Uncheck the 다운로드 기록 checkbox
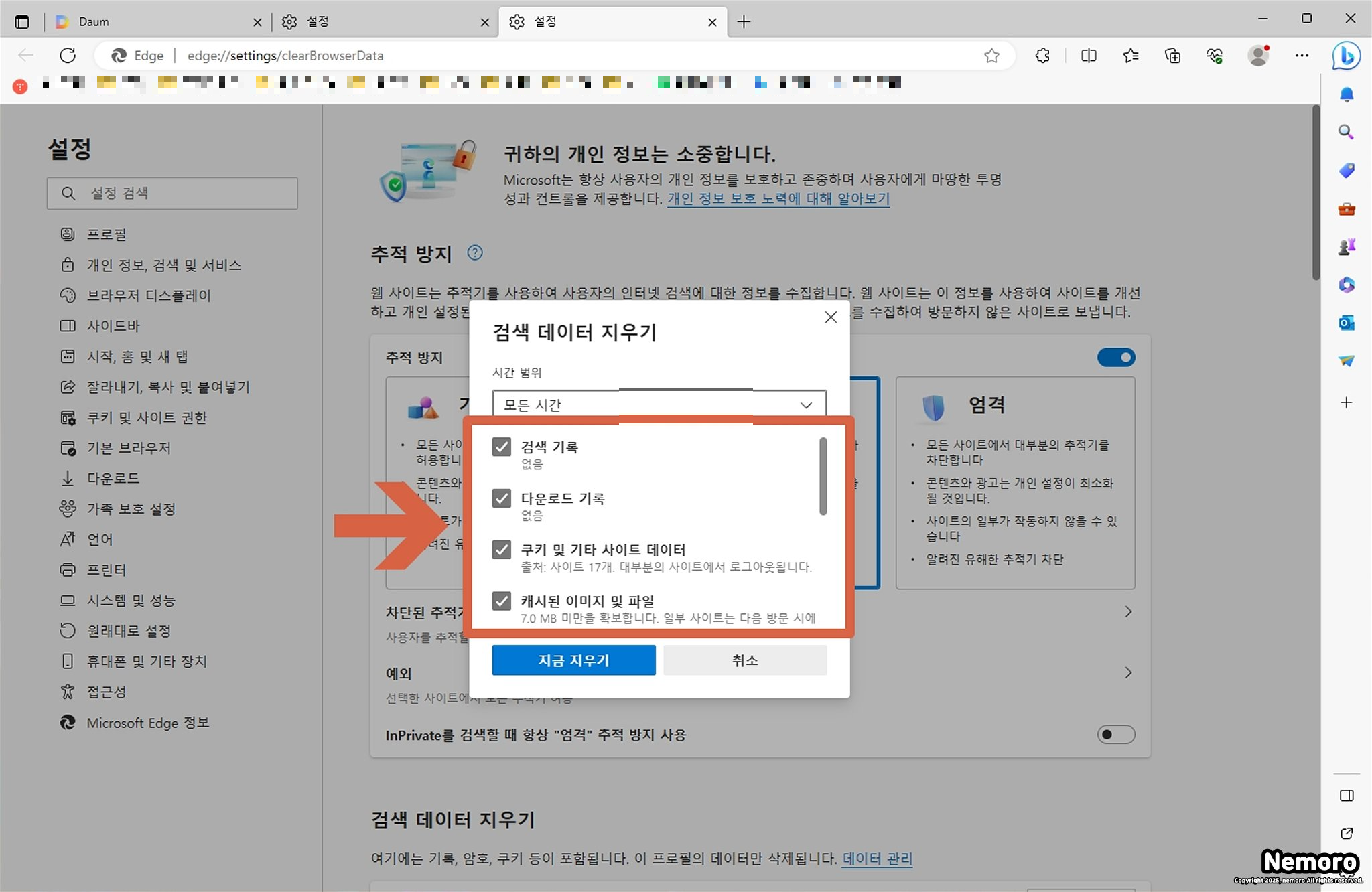 pos(502,498)
